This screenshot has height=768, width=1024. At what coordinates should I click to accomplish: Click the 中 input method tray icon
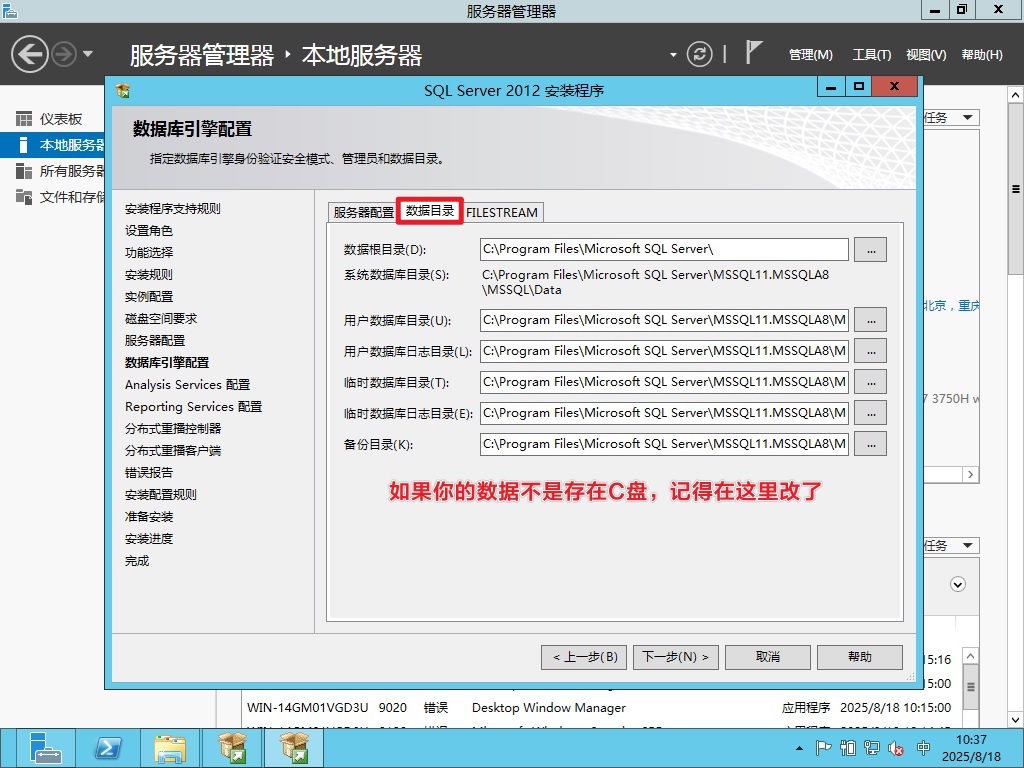(923, 748)
